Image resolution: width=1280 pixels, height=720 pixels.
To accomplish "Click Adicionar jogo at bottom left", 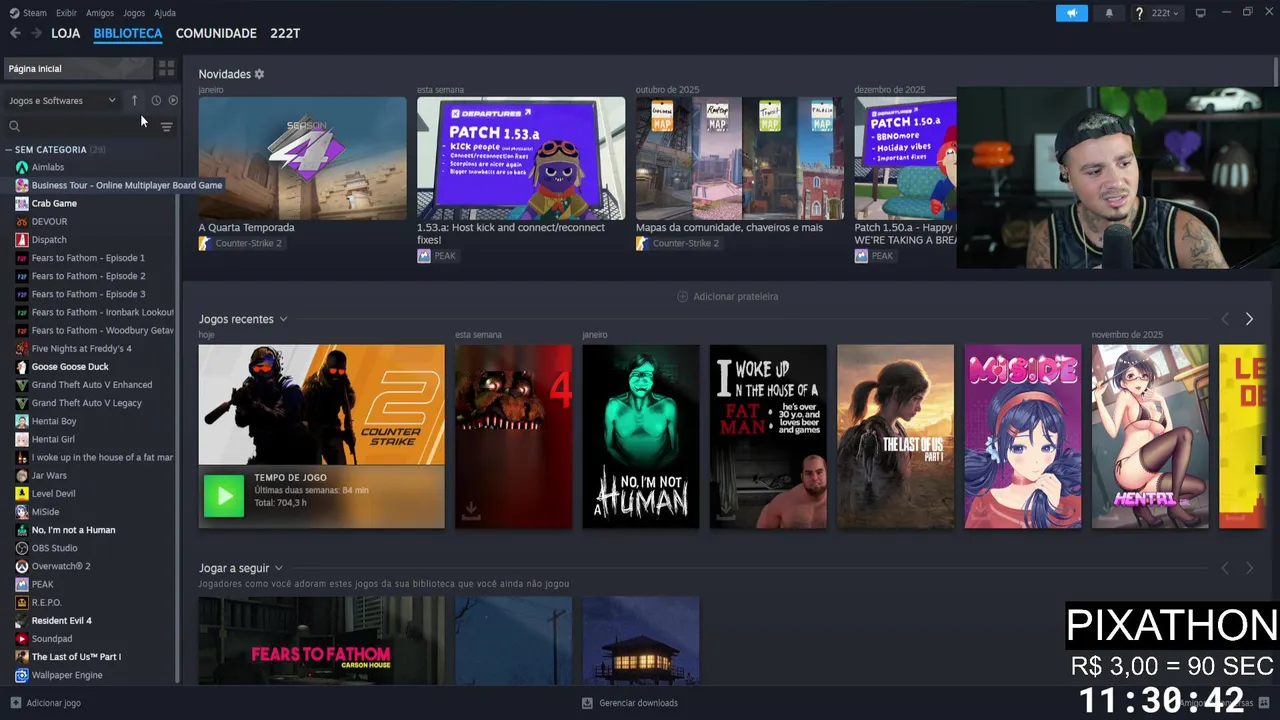I will pos(46,703).
